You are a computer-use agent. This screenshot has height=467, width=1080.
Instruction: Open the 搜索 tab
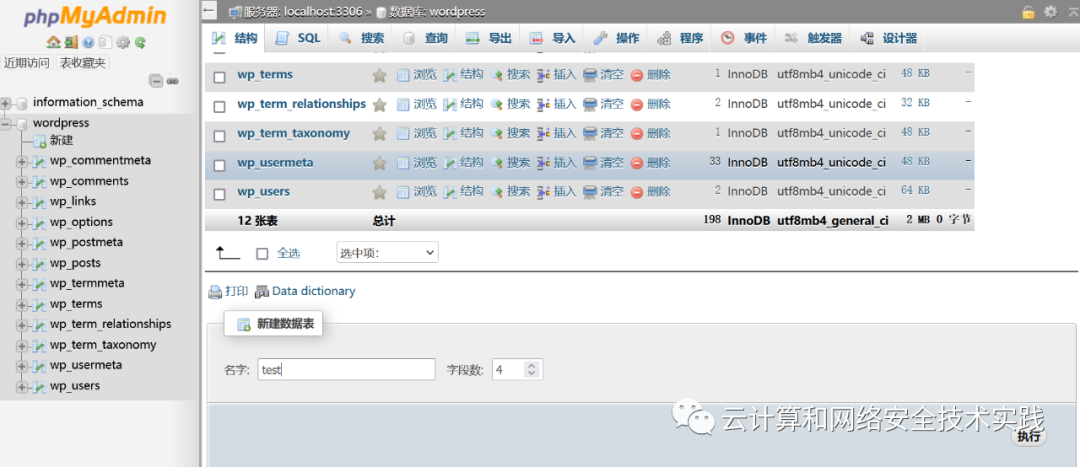[361, 38]
